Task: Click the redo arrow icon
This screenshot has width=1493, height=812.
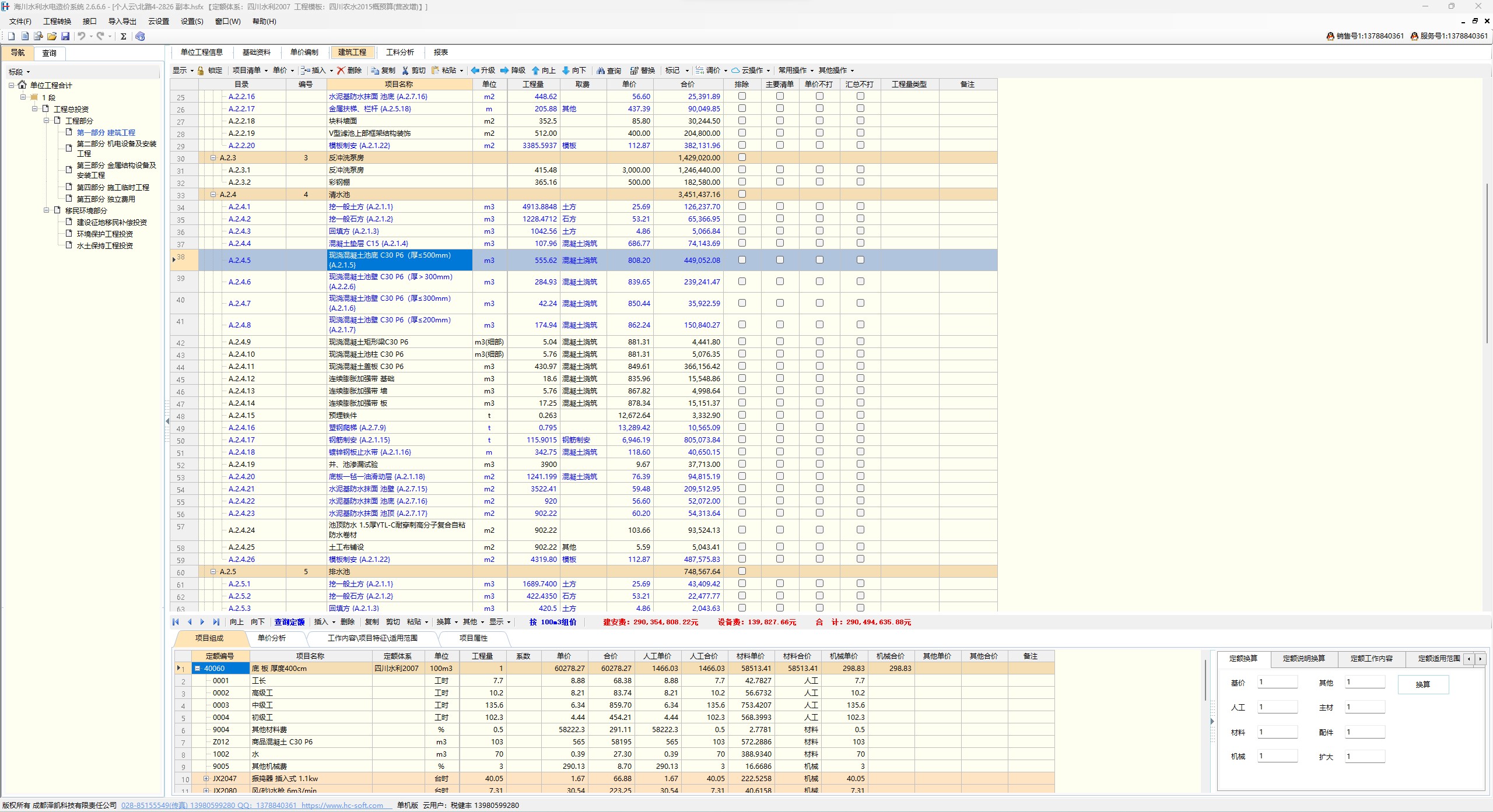Action: [x=100, y=36]
